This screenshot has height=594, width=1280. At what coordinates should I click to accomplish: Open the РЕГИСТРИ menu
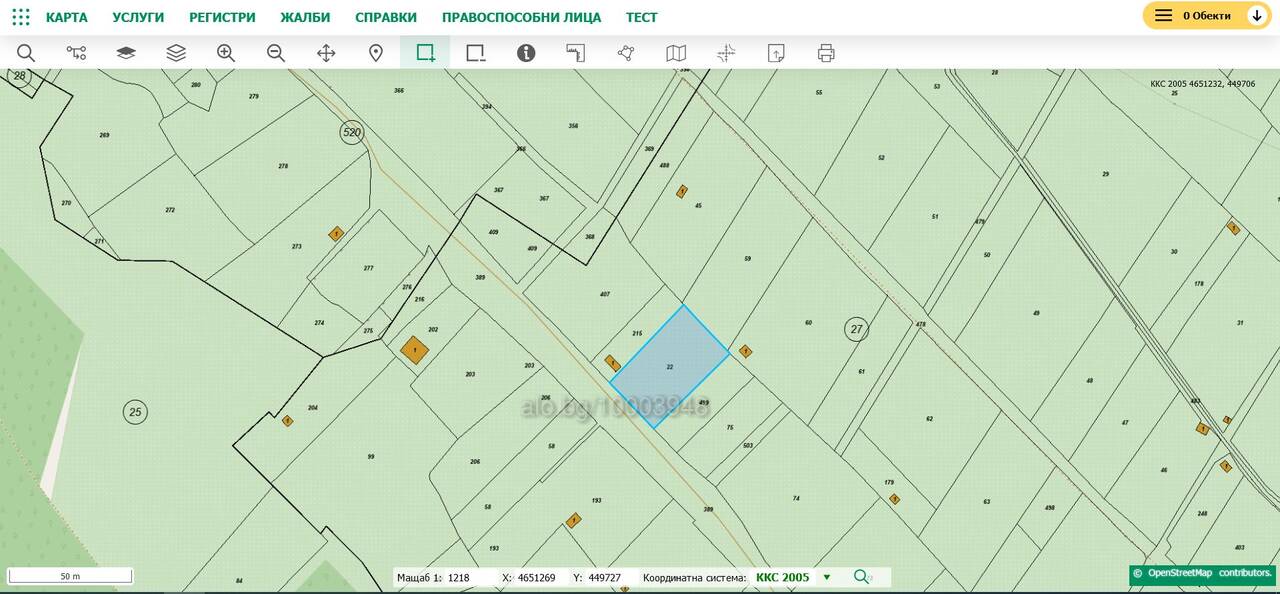[222, 17]
